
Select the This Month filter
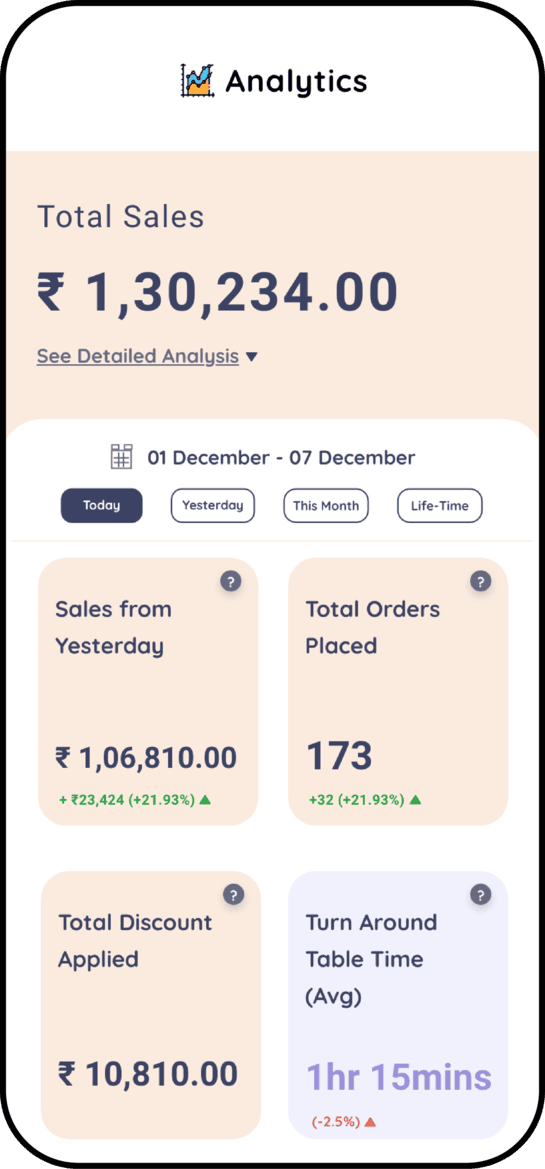[326, 505]
